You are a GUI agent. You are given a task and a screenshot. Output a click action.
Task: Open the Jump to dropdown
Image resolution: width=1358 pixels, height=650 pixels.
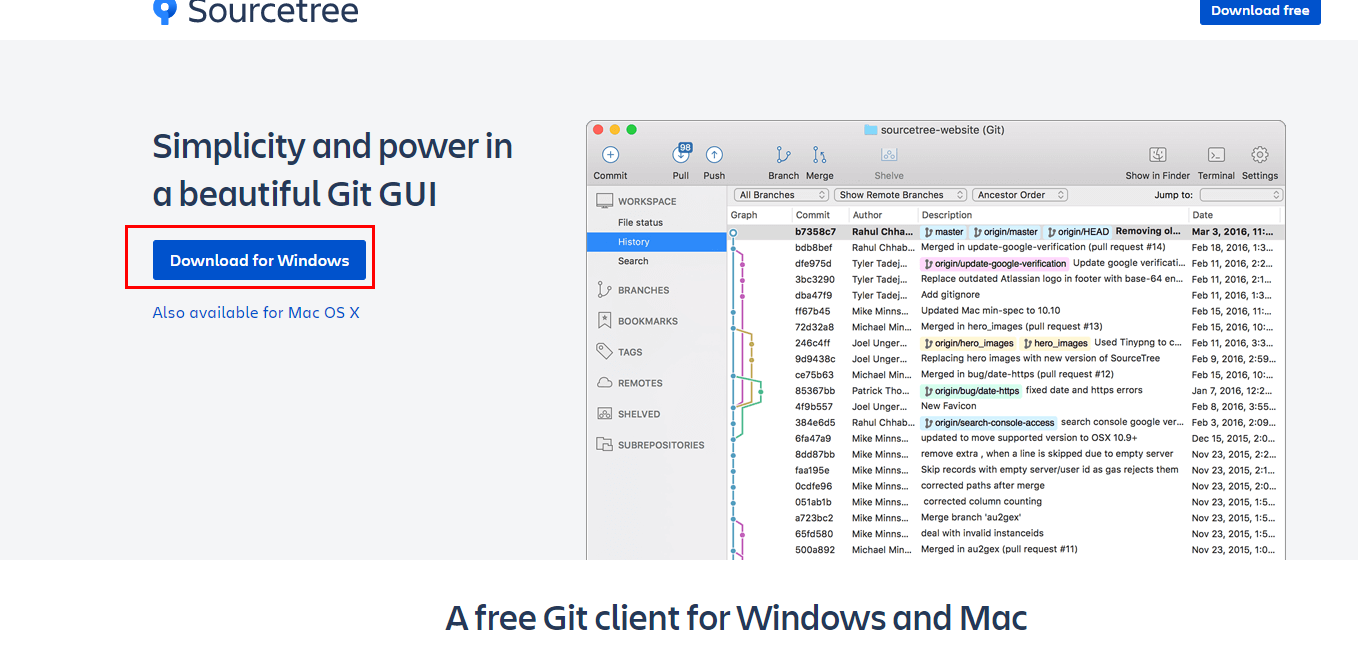[1241, 195]
